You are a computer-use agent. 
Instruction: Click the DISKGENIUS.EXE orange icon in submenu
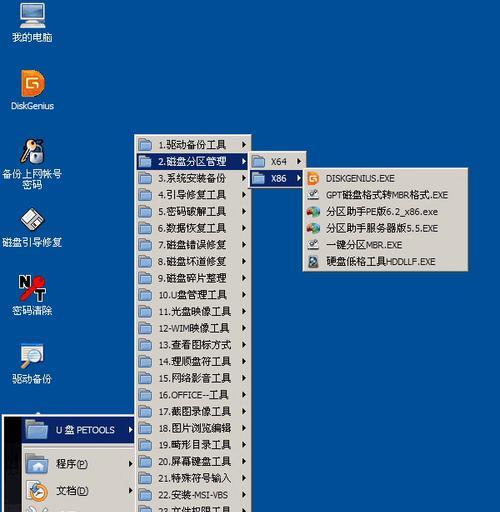313,178
